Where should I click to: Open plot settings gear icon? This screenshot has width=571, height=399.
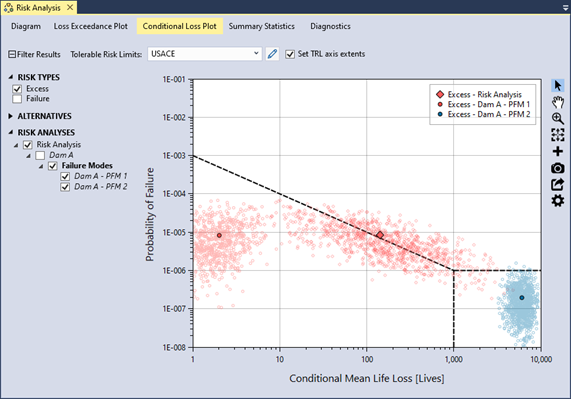558,201
